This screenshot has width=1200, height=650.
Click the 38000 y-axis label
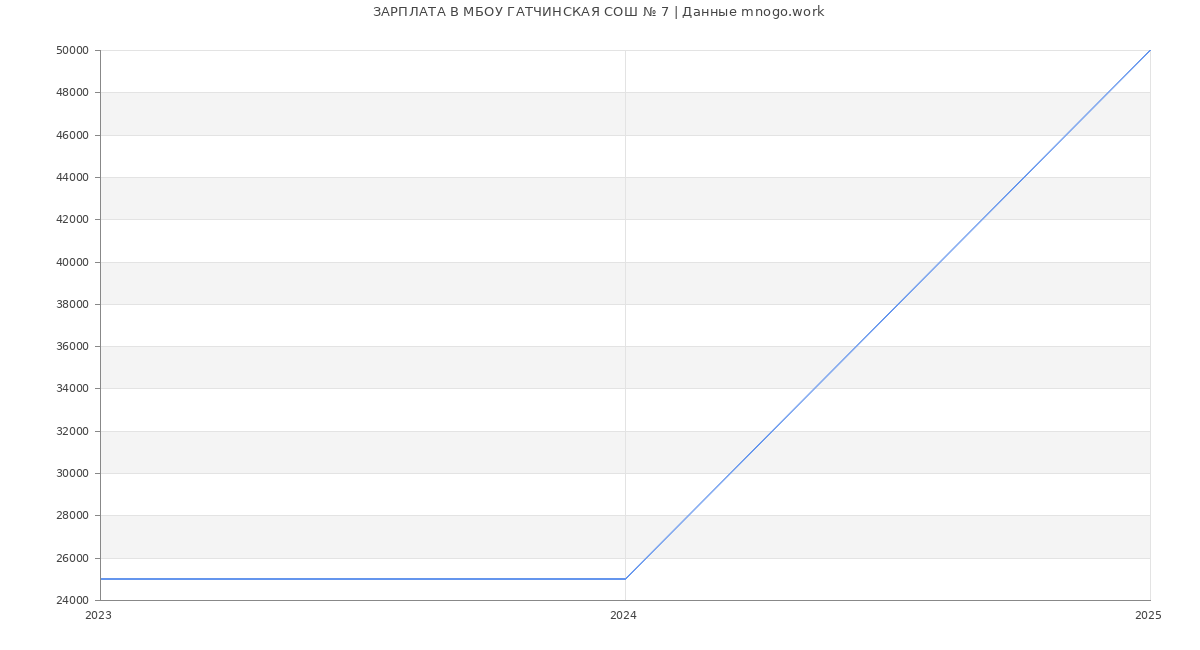click(73, 304)
